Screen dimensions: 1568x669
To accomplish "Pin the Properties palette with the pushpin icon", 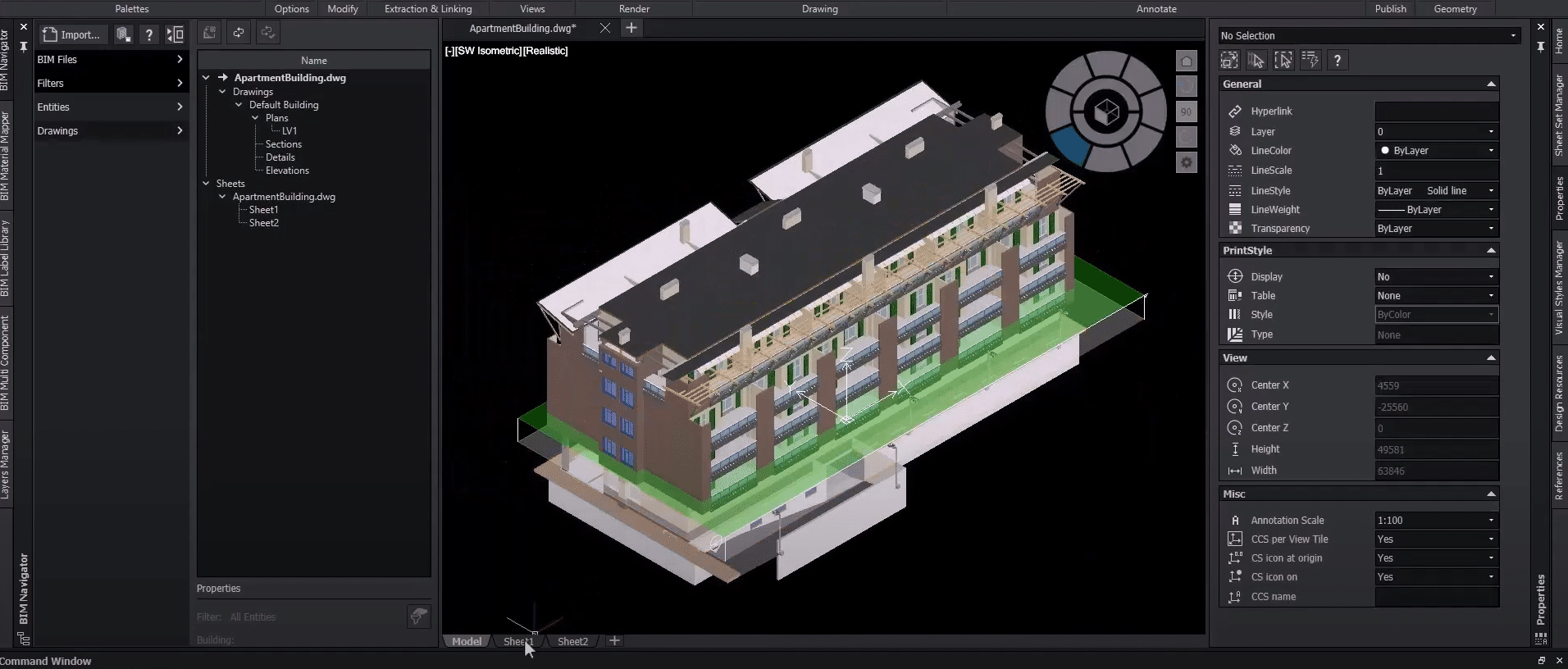I will (1540, 47).
